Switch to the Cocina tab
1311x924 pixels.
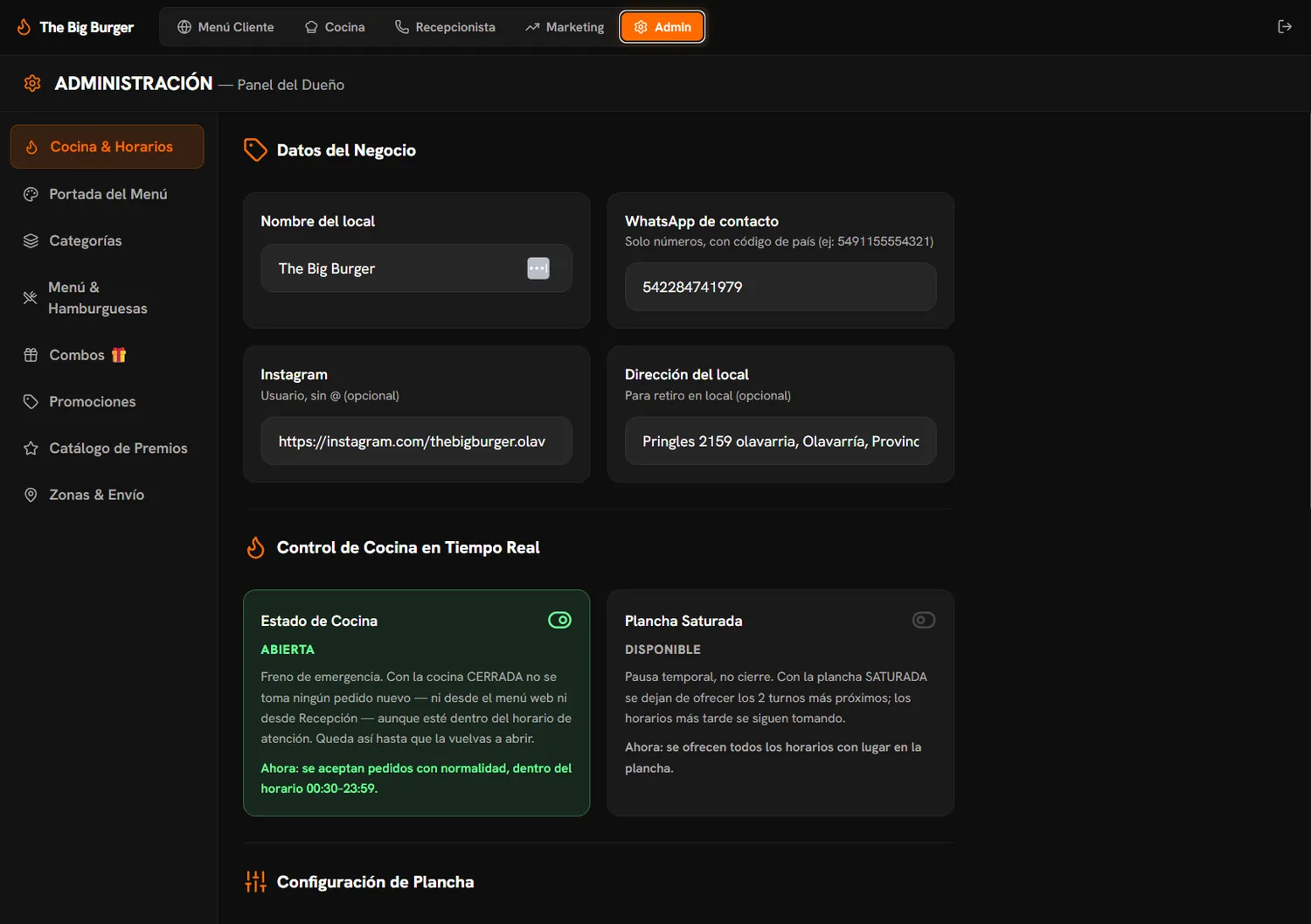coord(335,27)
